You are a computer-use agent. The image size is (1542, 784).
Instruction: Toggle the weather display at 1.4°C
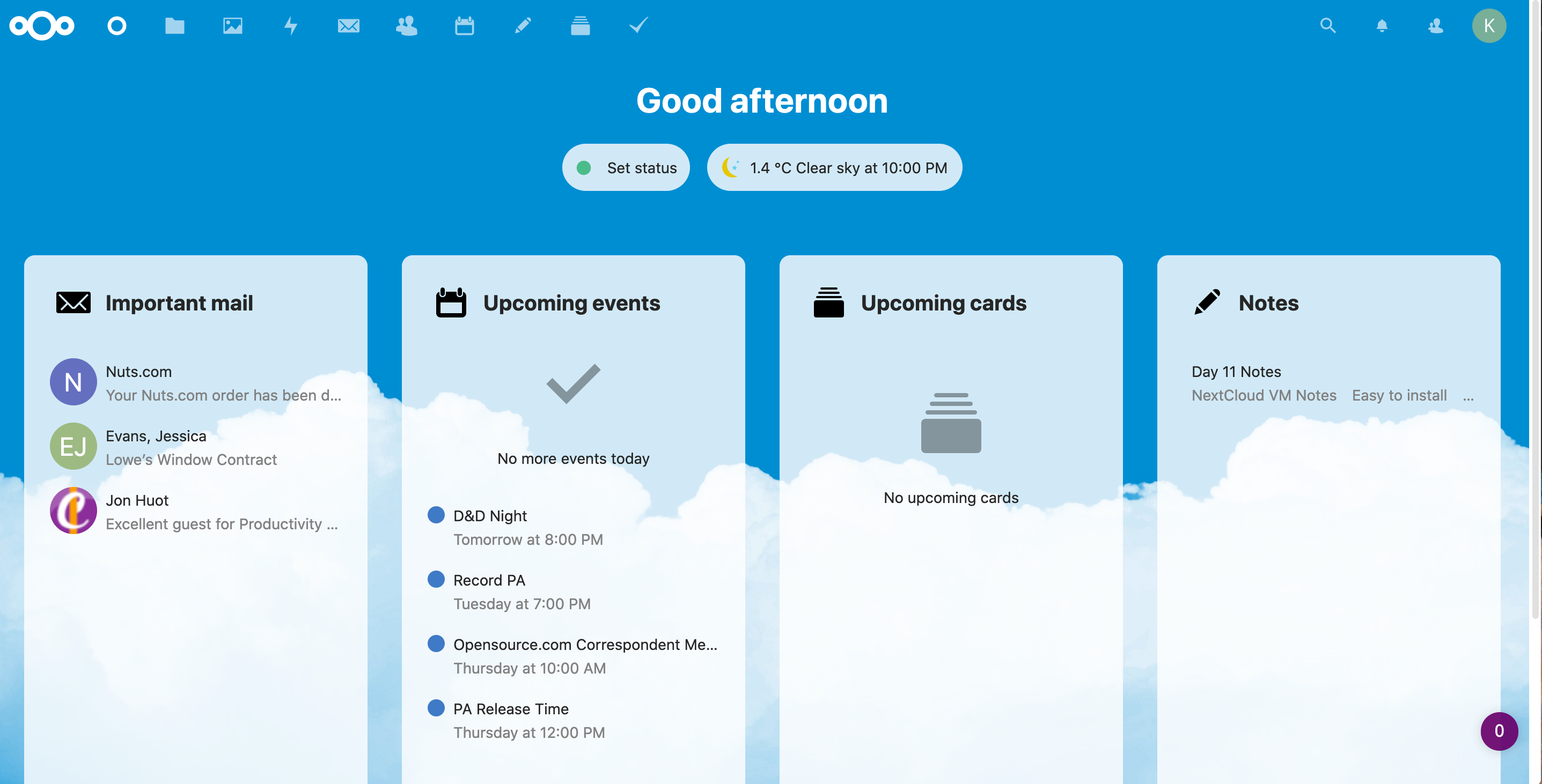pyautogui.click(x=834, y=167)
